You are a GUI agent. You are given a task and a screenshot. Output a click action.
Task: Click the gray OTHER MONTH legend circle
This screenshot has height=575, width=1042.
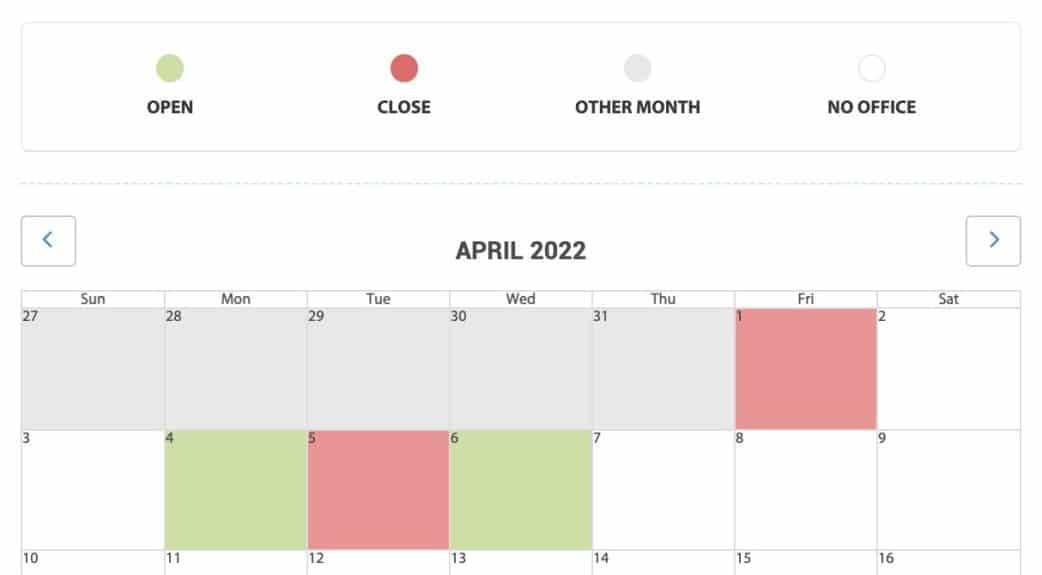click(638, 69)
